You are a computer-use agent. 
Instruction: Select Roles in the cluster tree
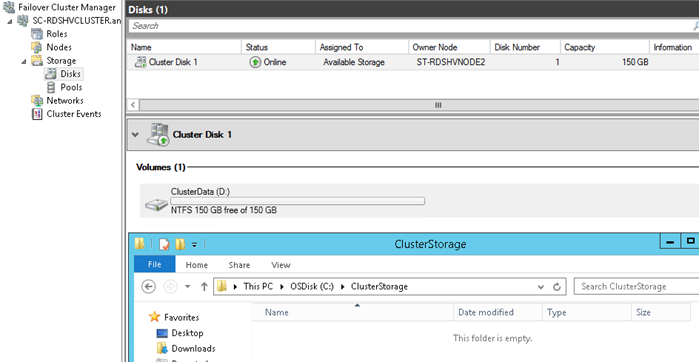coord(57,34)
